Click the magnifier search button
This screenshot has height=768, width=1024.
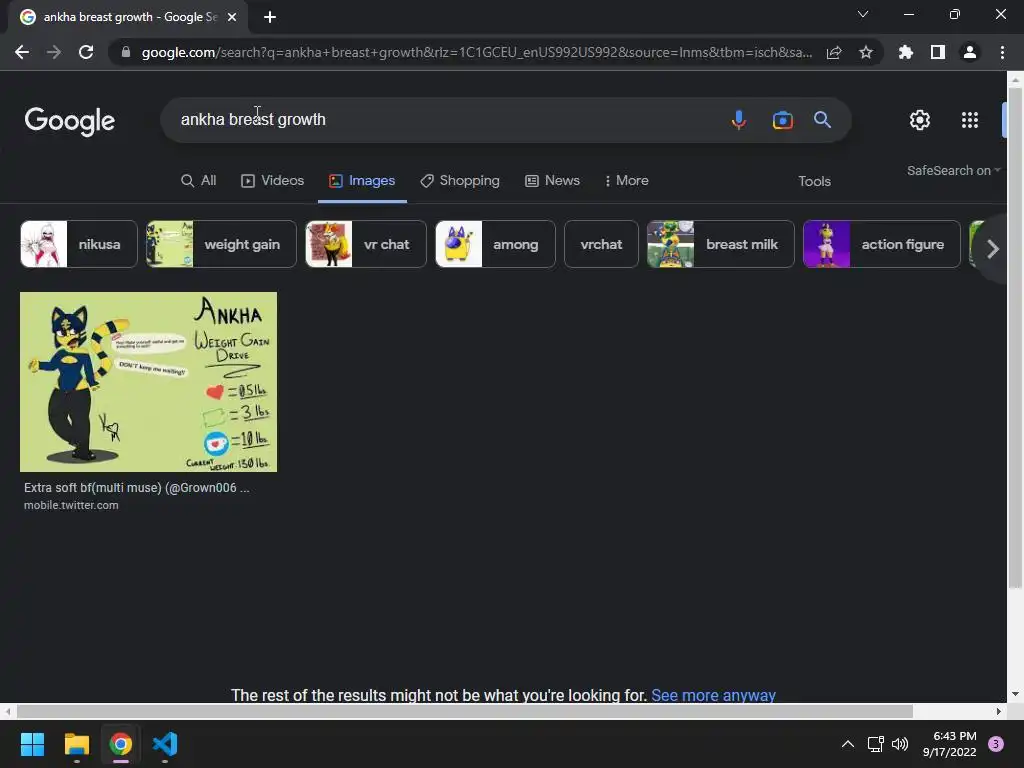(x=822, y=120)
